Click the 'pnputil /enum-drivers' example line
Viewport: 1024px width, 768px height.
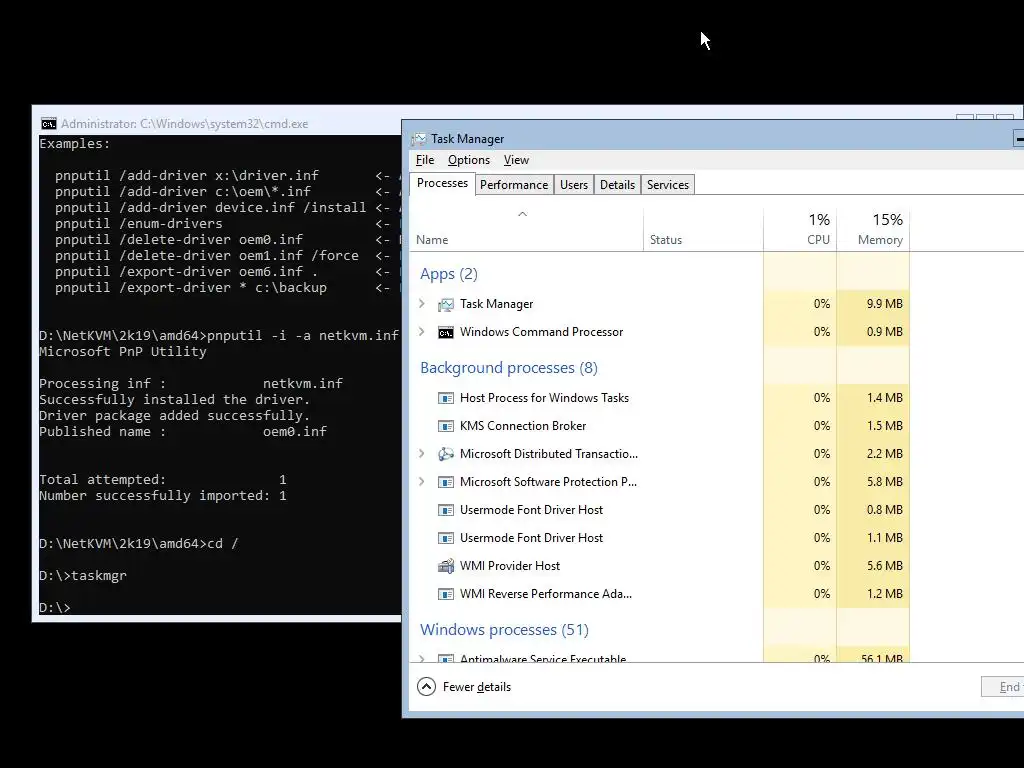click(138, 224)
